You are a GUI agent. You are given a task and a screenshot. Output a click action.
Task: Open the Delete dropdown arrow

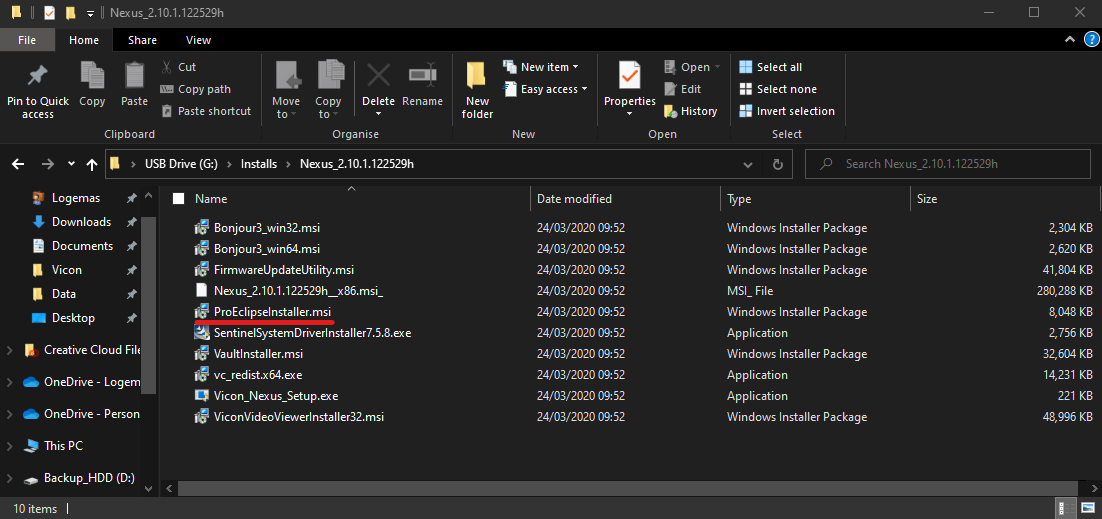pos(379,115)
